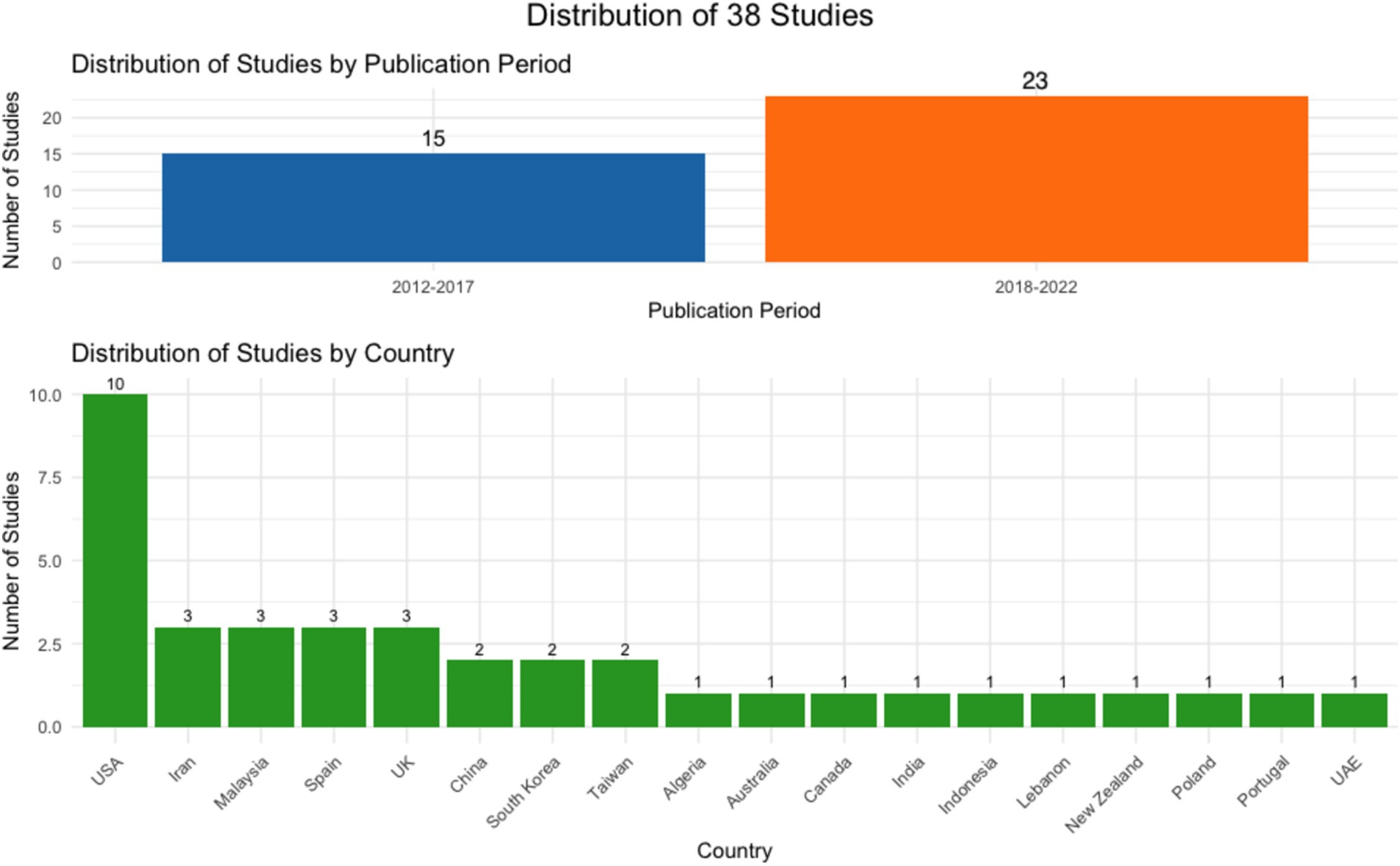Click the "Lebanon" axis label
The height and width of the screenshot is (866, 1400).
click(1043, 783)
